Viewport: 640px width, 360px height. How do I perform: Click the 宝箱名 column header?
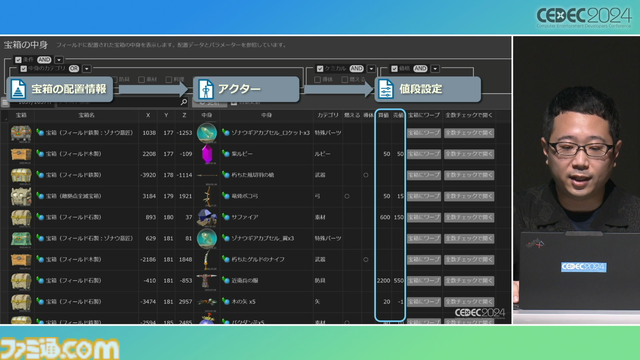point(87,116)
